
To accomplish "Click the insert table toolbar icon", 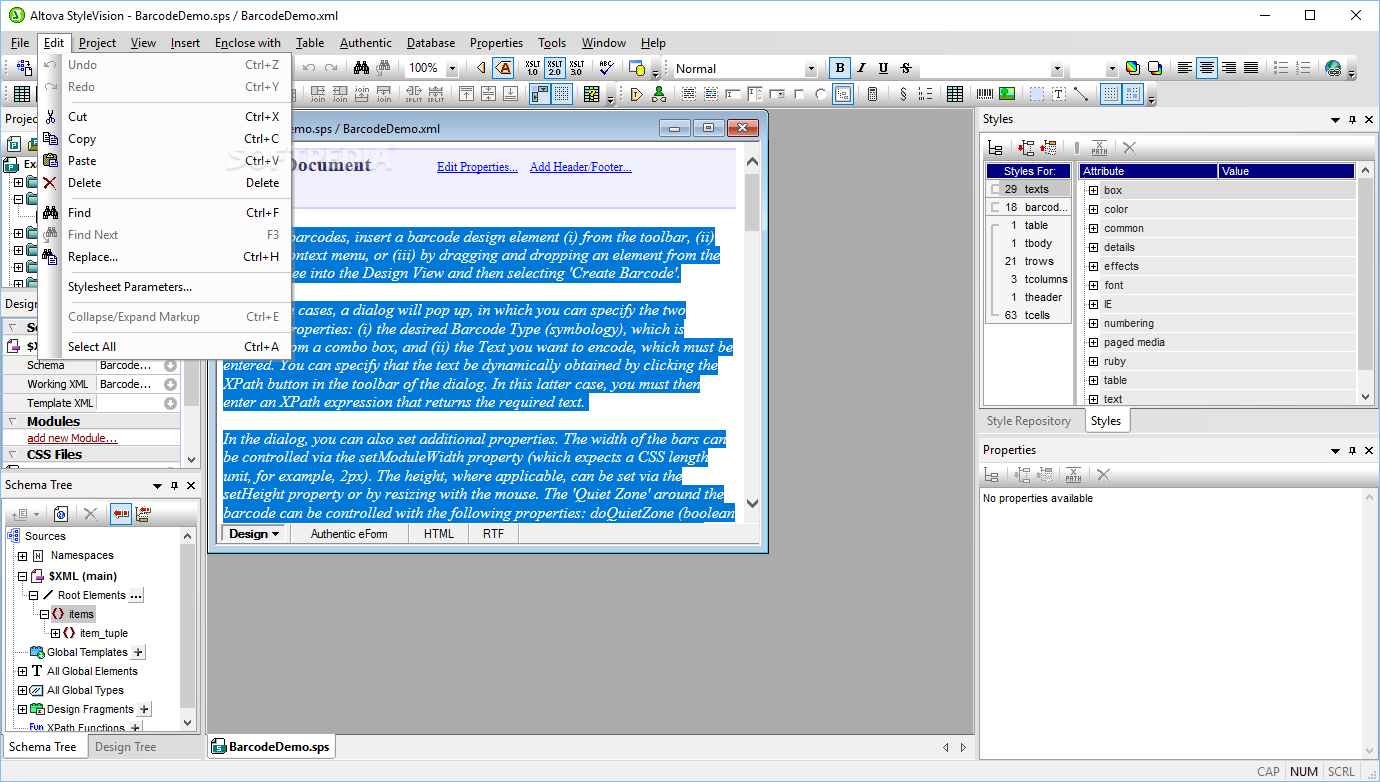I will coord(955,94).
